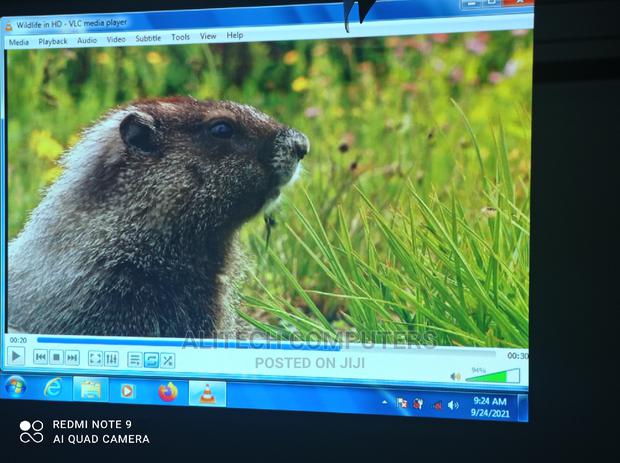Image resolution: width=620 pixels, height=463 pixels.
Task: Toggle random shuffle playback
Action: point(167,361)
